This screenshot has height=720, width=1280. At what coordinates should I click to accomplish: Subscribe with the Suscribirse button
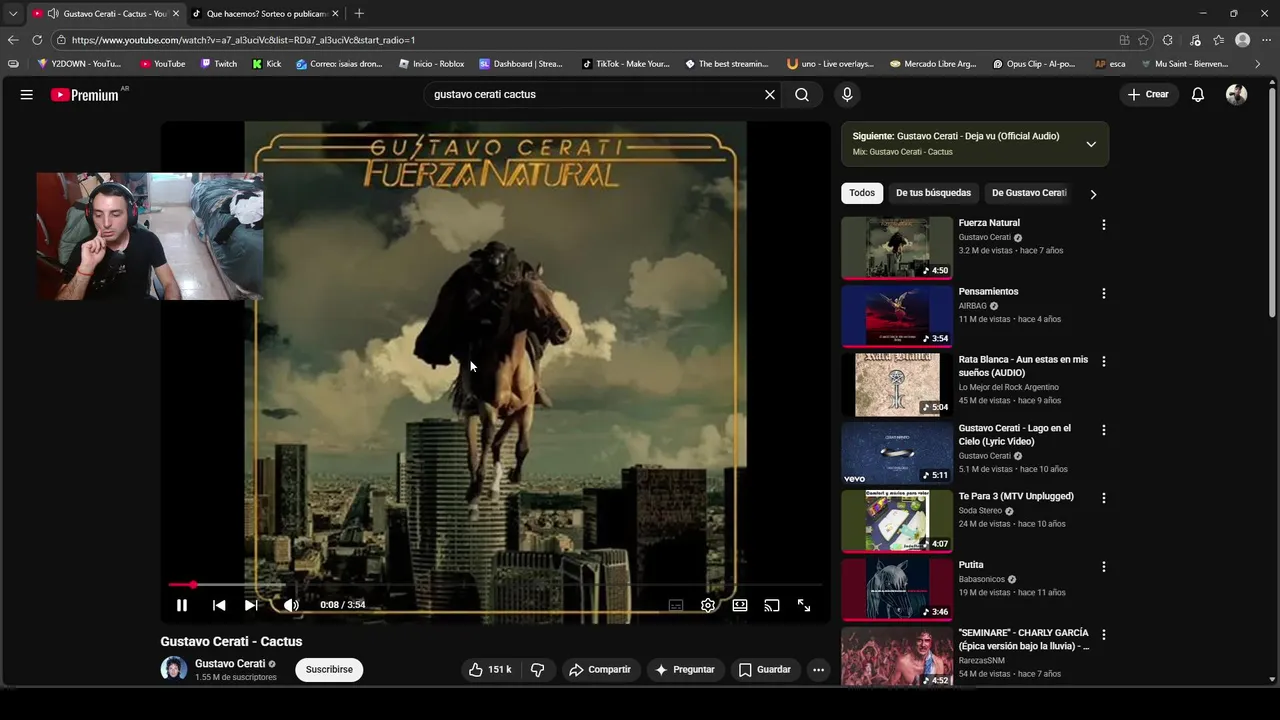click(329, 670)
